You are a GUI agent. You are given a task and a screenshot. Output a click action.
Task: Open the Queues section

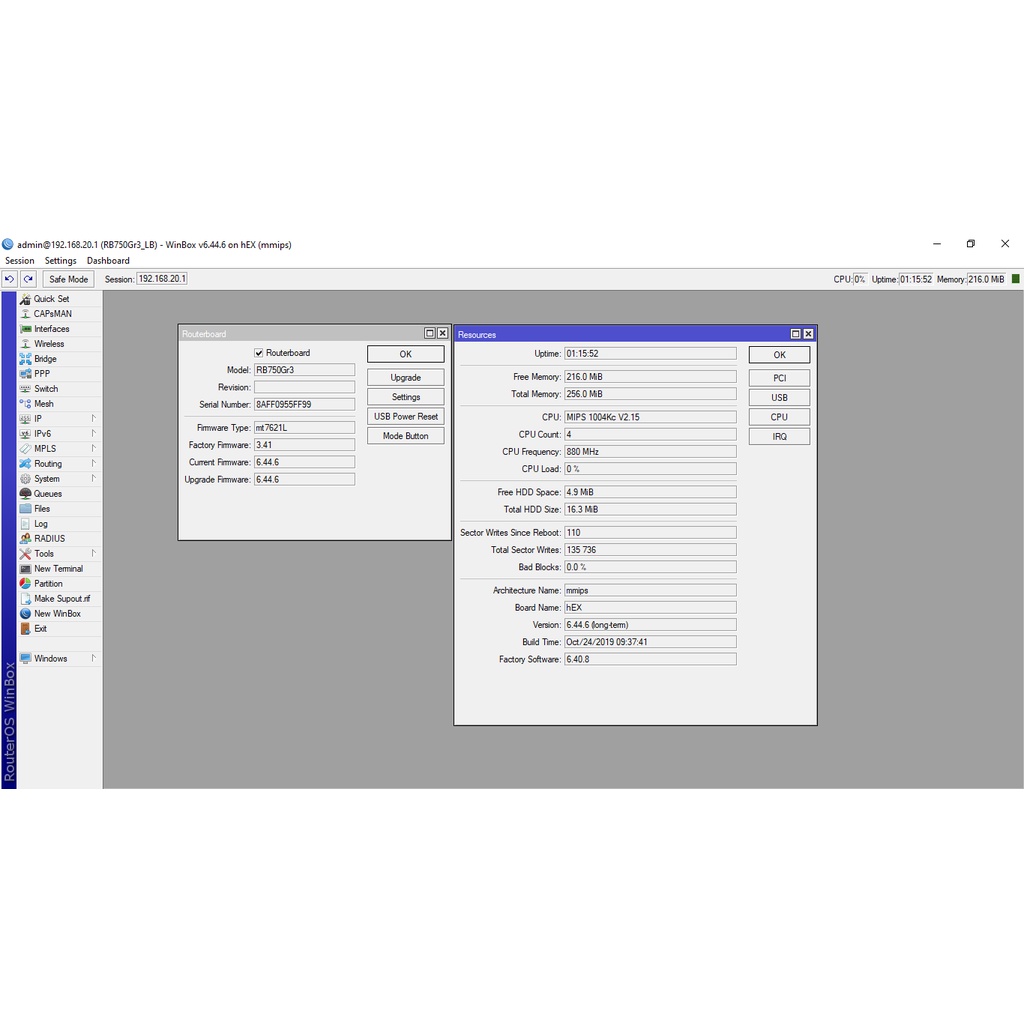click(x=47, y=494)
